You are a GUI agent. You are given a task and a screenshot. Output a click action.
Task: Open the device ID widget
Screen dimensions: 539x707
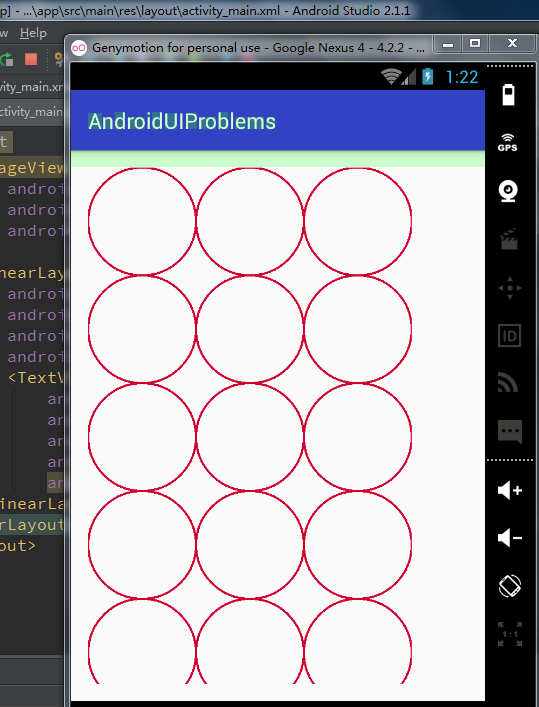click(510, 336)
